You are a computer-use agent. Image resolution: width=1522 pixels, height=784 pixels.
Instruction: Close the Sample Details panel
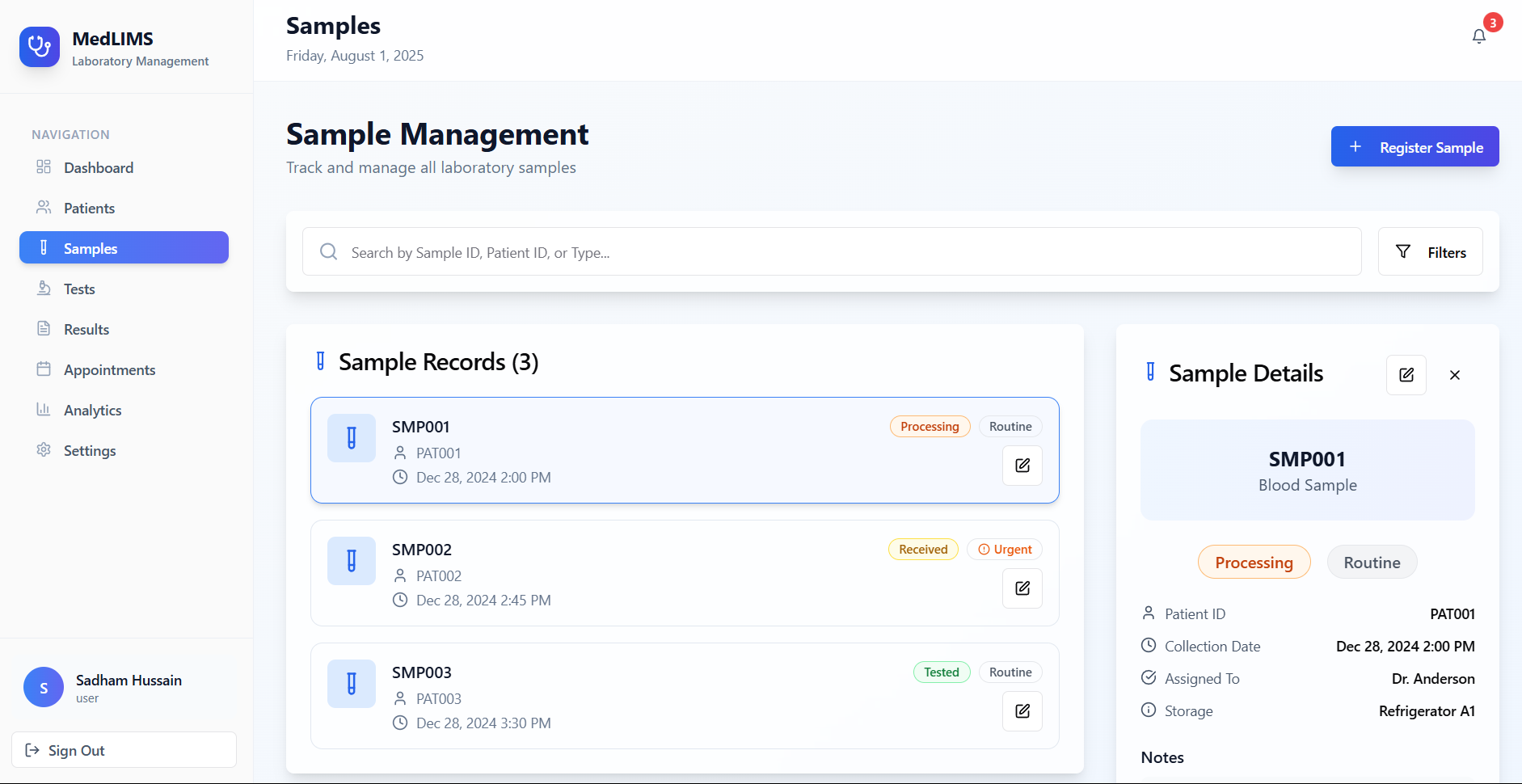pos(1455,375)
